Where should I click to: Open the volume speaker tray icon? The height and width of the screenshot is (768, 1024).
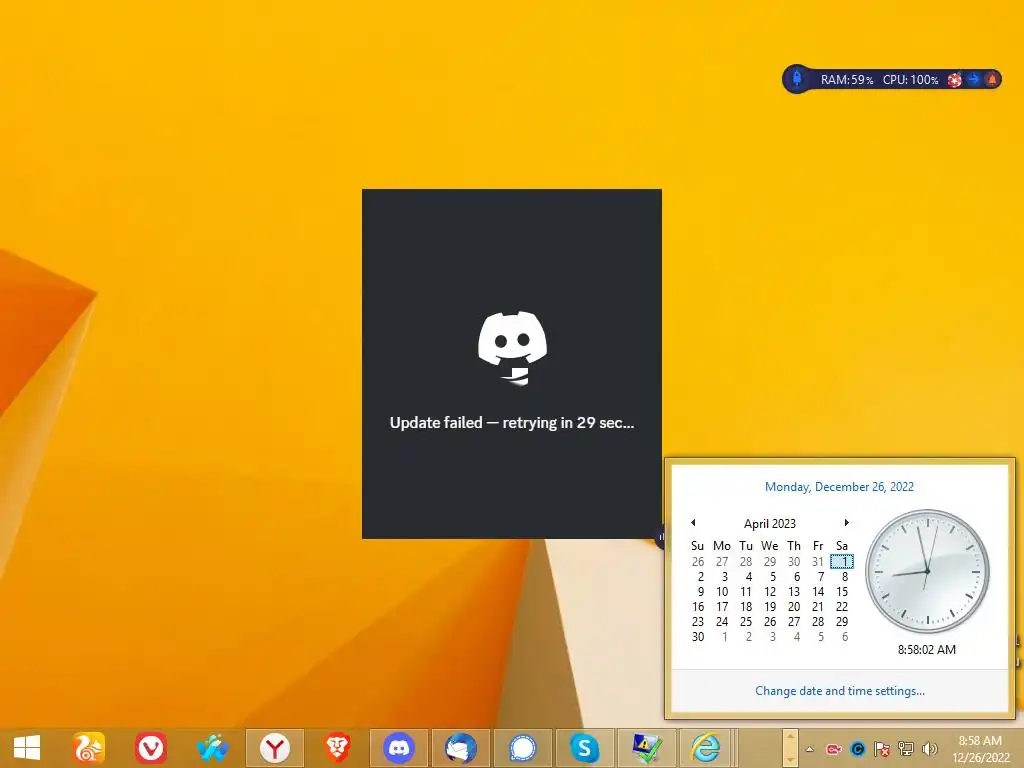(x=929, y=749)
